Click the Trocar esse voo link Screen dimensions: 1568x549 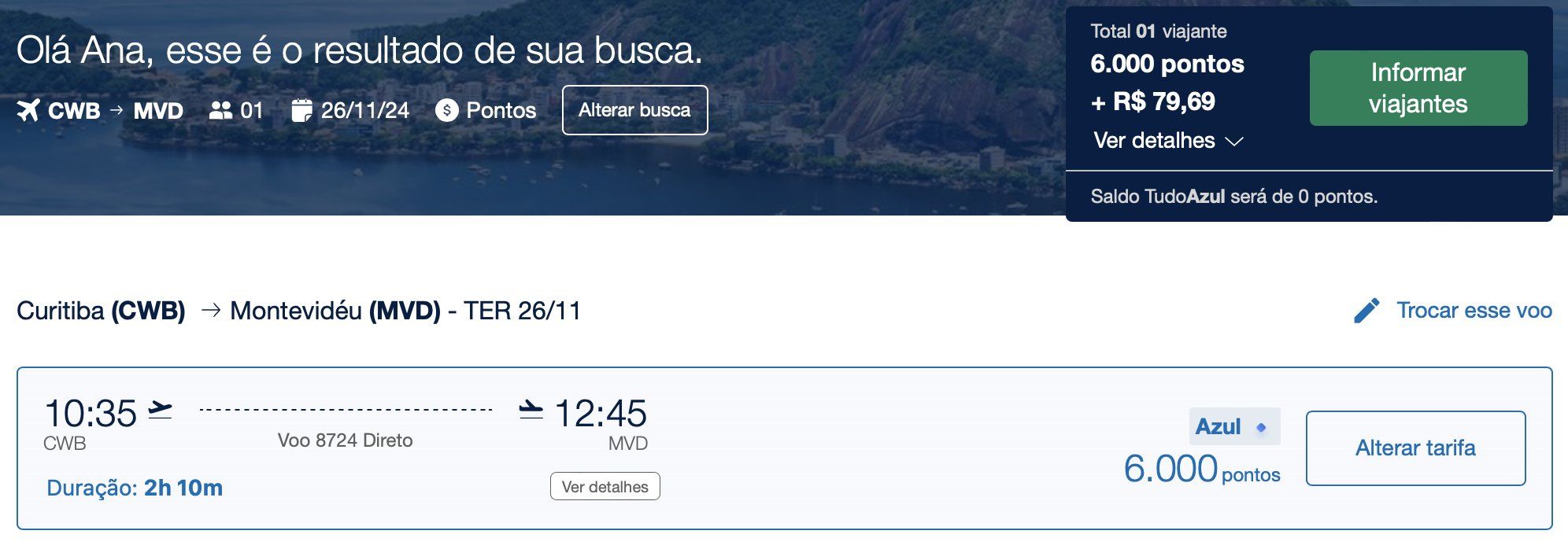(1474, 311)
